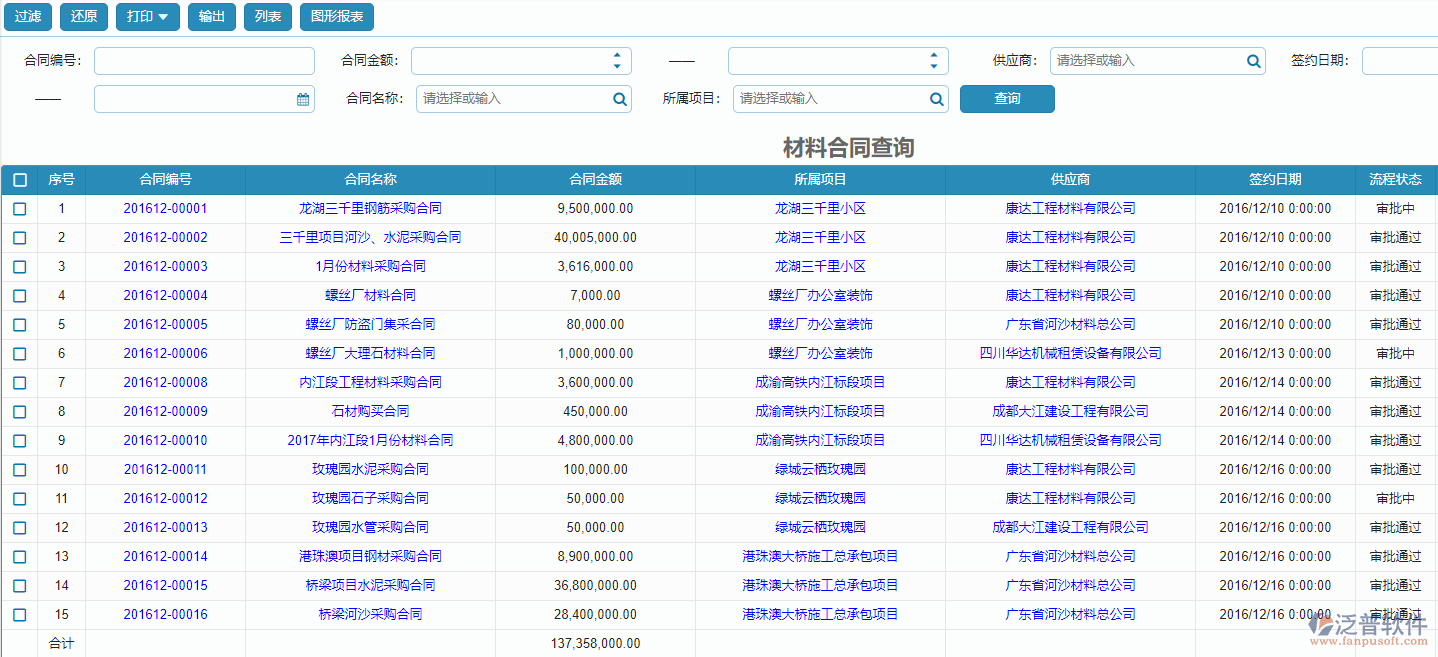Check the checkbox for contract 201612-00014
Screen dimensions: 1438x657
click(19, 556)
